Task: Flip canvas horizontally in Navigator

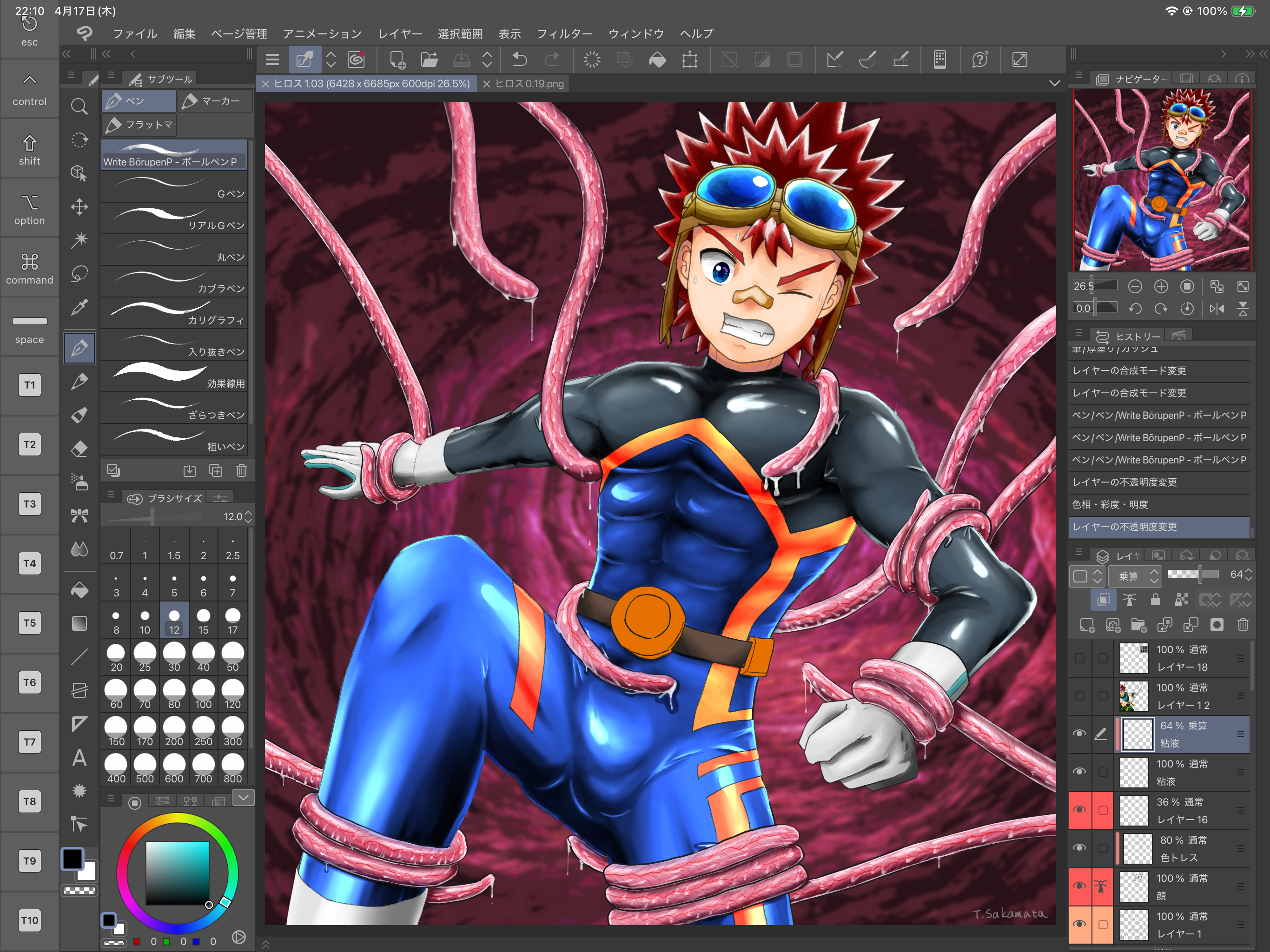Action: (x=1217, y=309)
